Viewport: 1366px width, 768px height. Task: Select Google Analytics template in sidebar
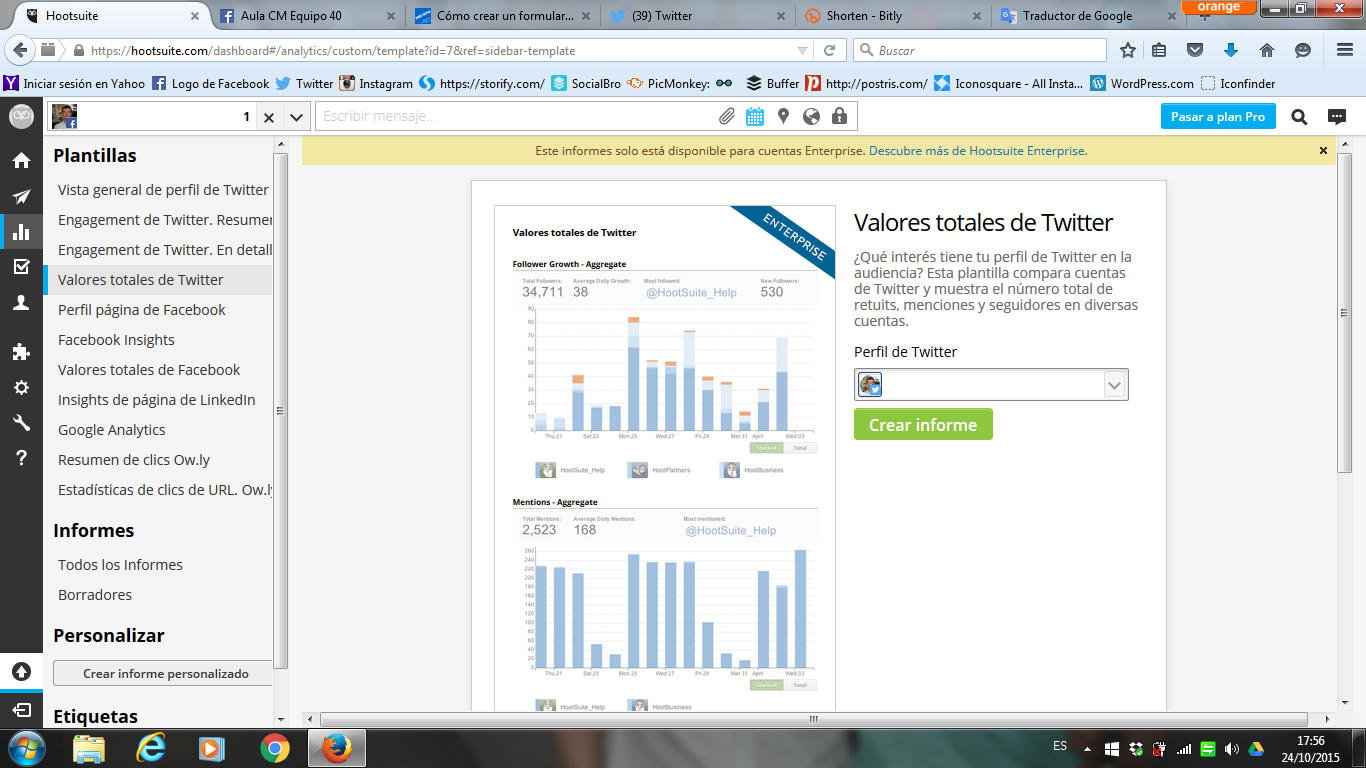coord(112,430)
